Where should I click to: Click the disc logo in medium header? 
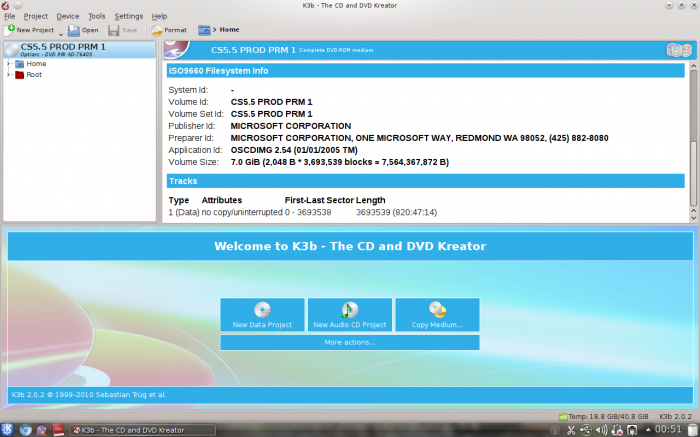click(x=176, y=50)
